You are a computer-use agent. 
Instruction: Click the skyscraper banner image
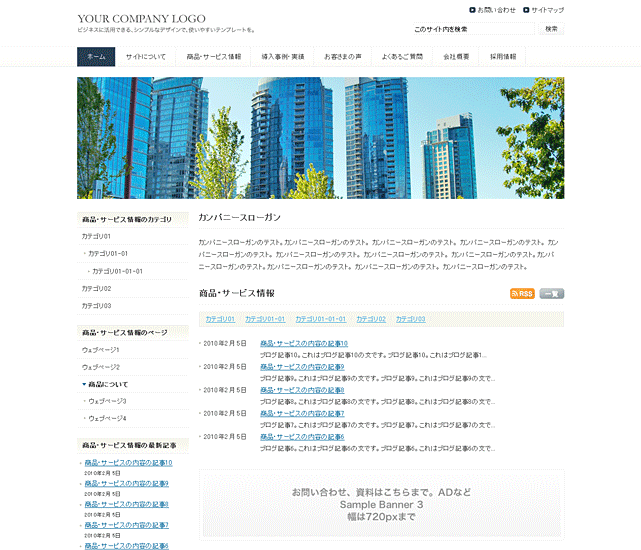(x=320, y=138)
